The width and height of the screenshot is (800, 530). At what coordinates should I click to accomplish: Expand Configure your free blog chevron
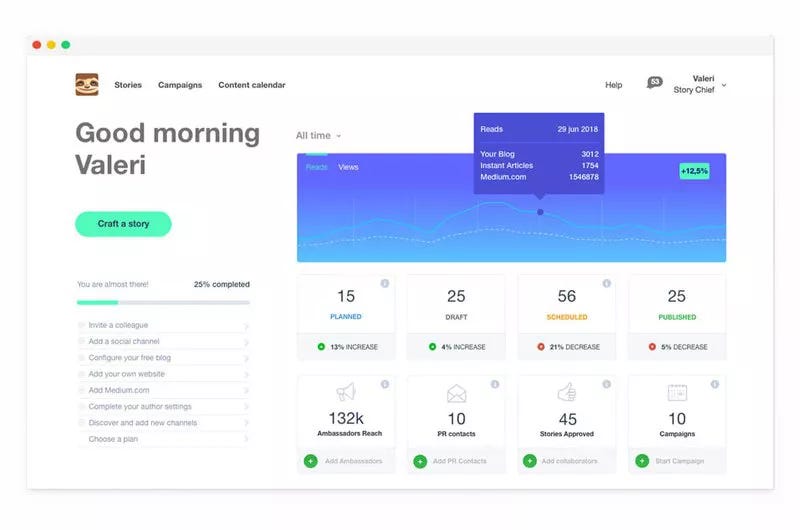pos(246,359)
